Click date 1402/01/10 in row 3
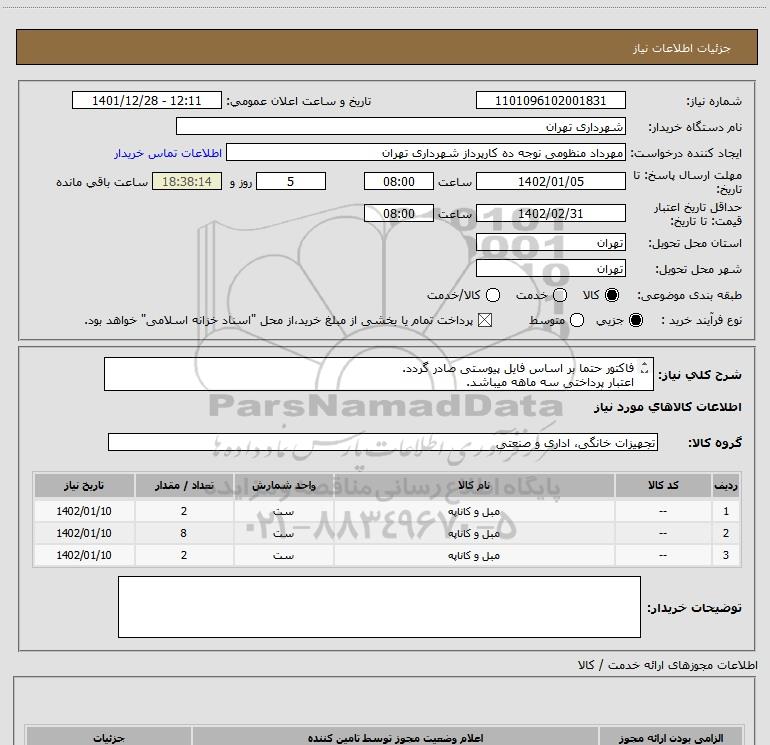Image resolution: width=770 pixels, height=745 pixels. (84, 555)
